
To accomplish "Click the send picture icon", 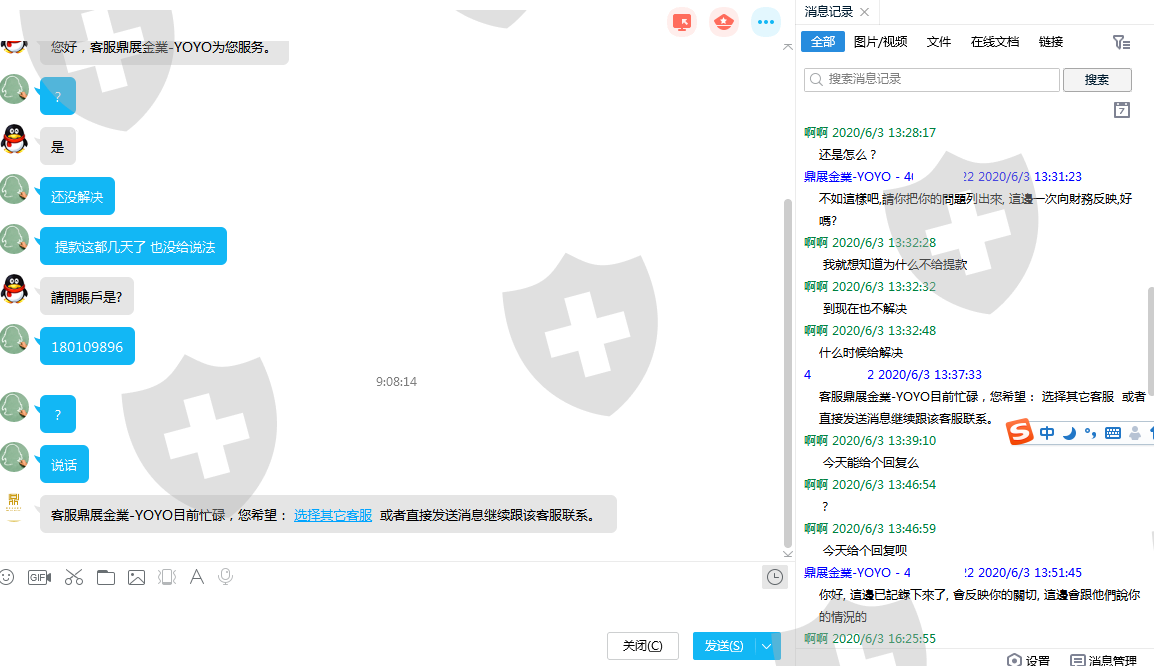I will click(137, 577).
